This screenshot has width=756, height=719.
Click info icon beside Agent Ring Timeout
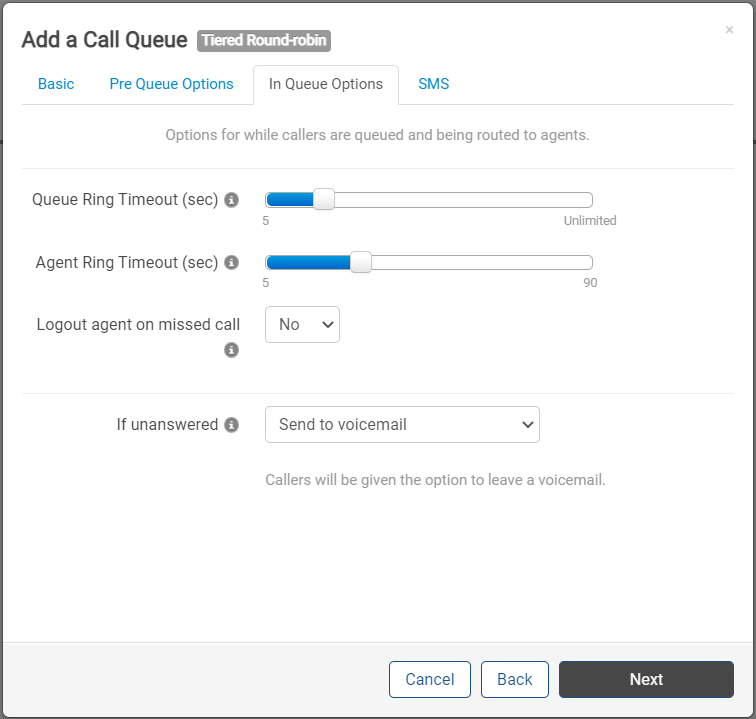coord(231,262)
